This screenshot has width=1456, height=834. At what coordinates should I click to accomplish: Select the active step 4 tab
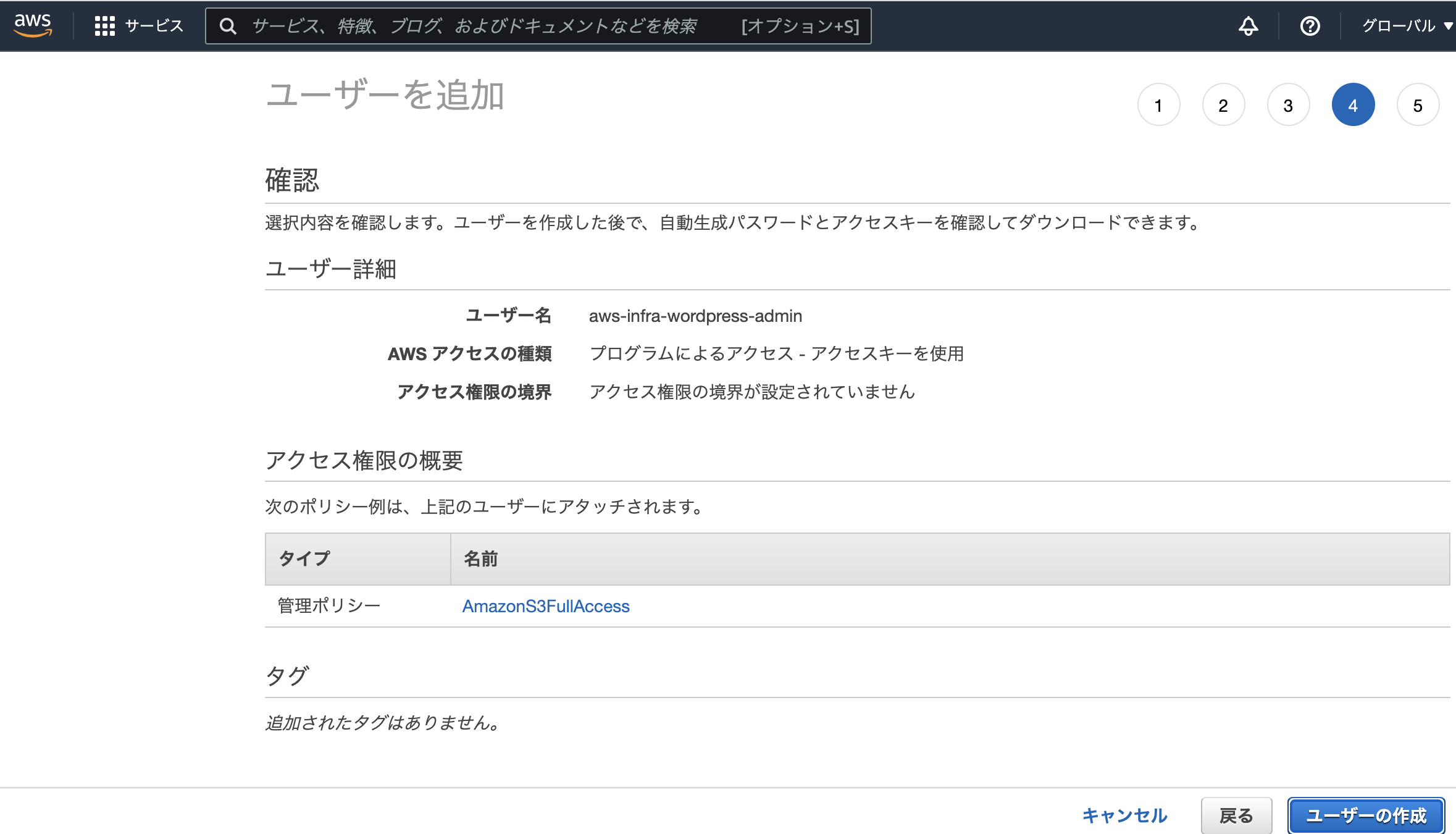1353,104
